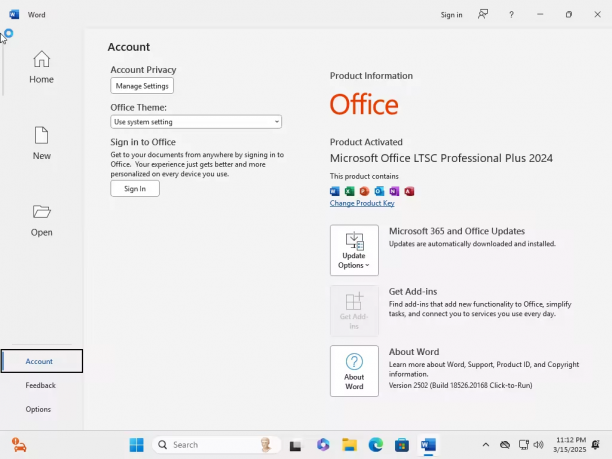This screenshot has width=612, height=459.
Task: Open the Home page in Word sidebar
Action: tap(41, 67)
